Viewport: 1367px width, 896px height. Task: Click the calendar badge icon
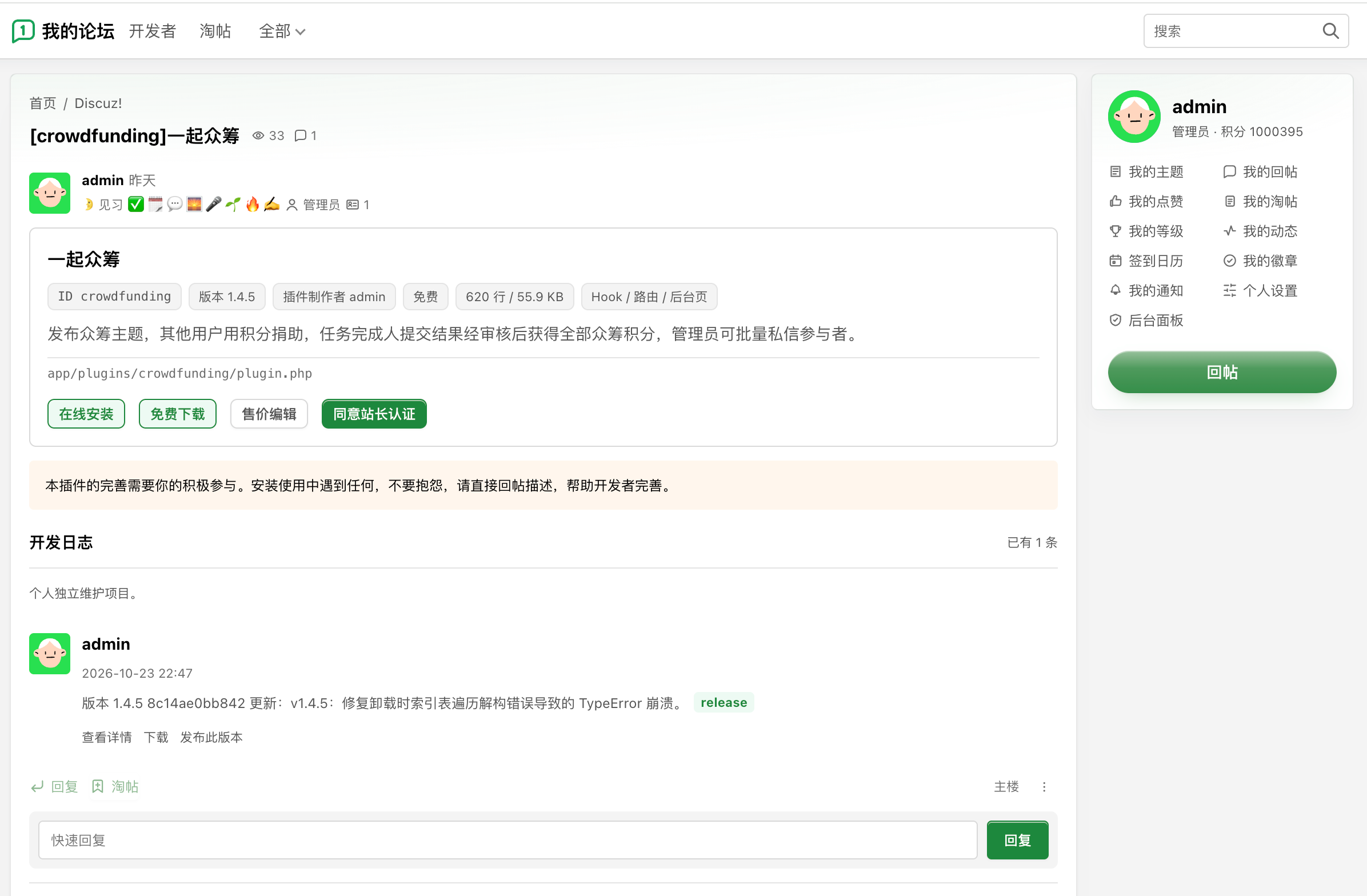tap(155, 205)
